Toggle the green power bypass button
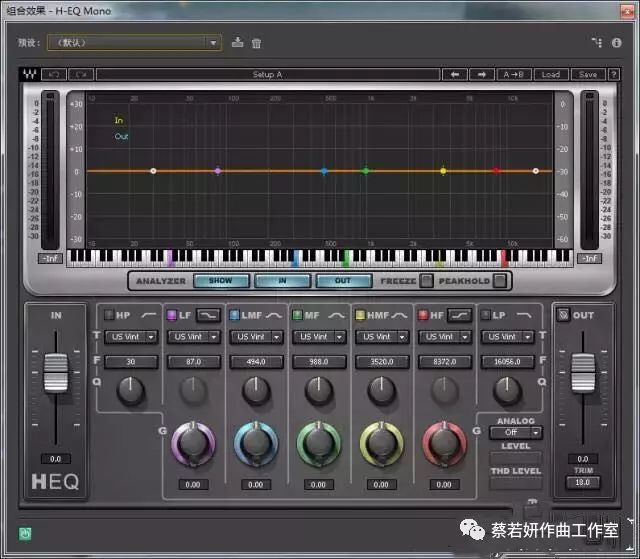Image resolution: width=640 pixels, height=559 pixels. click(25, 533)
